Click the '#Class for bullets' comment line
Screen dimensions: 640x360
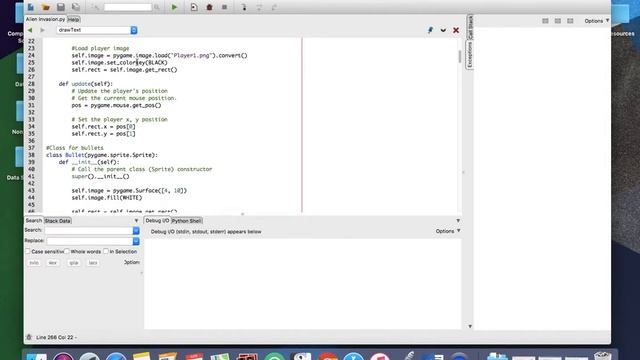(75, 148)
